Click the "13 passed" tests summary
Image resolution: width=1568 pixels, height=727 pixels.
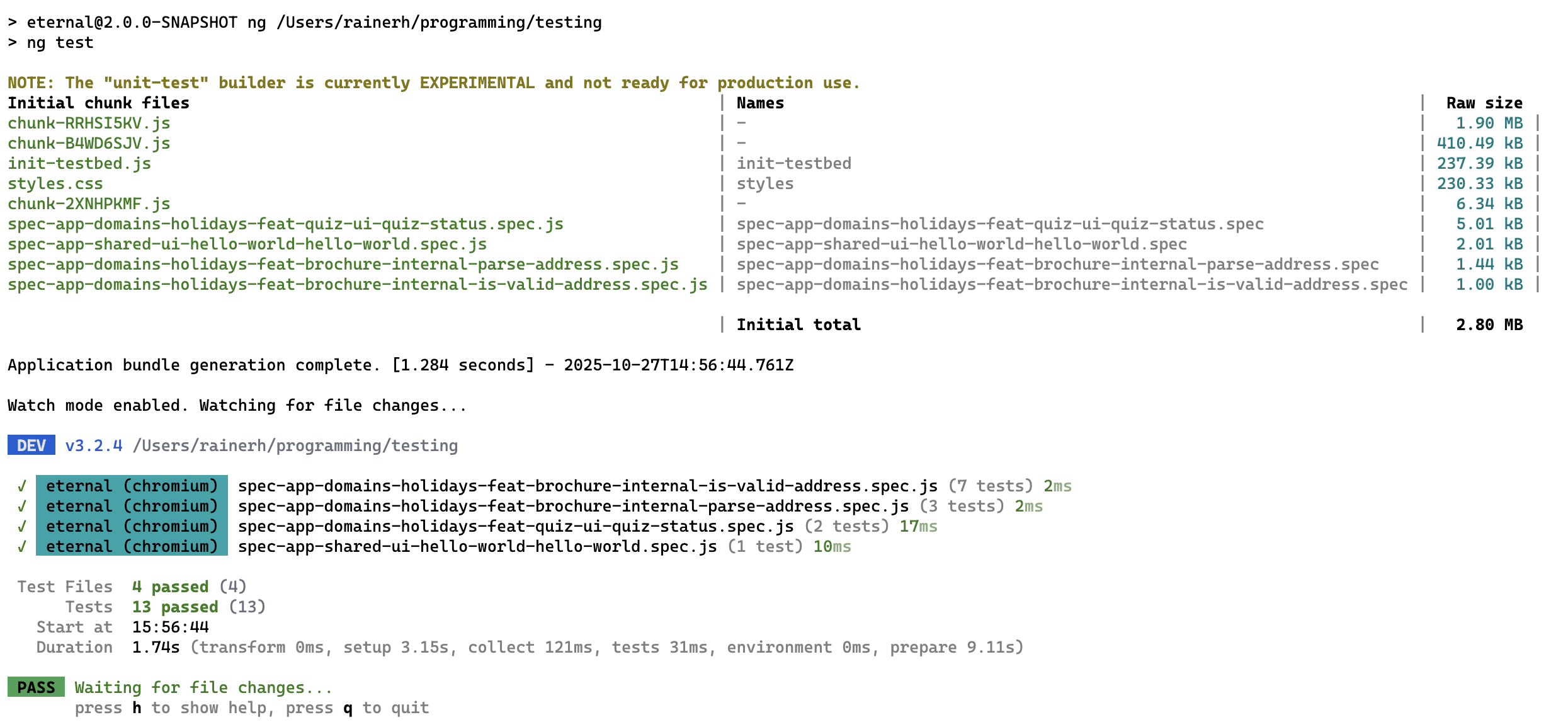point(175,607)
